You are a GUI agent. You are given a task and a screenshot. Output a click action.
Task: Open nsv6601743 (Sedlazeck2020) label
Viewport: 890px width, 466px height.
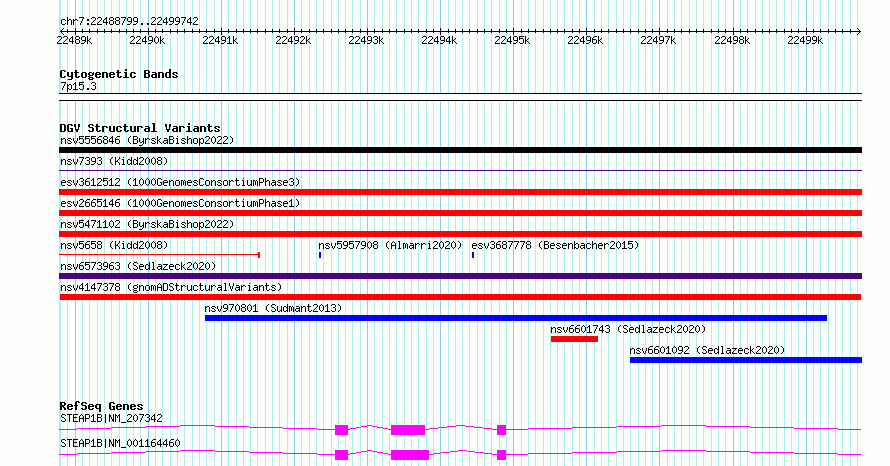[x=628, y=329]
